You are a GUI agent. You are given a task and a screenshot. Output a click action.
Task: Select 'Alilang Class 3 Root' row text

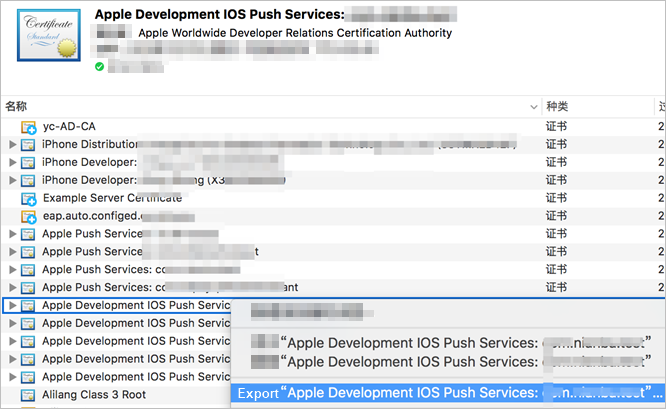(x=94, y=395)
